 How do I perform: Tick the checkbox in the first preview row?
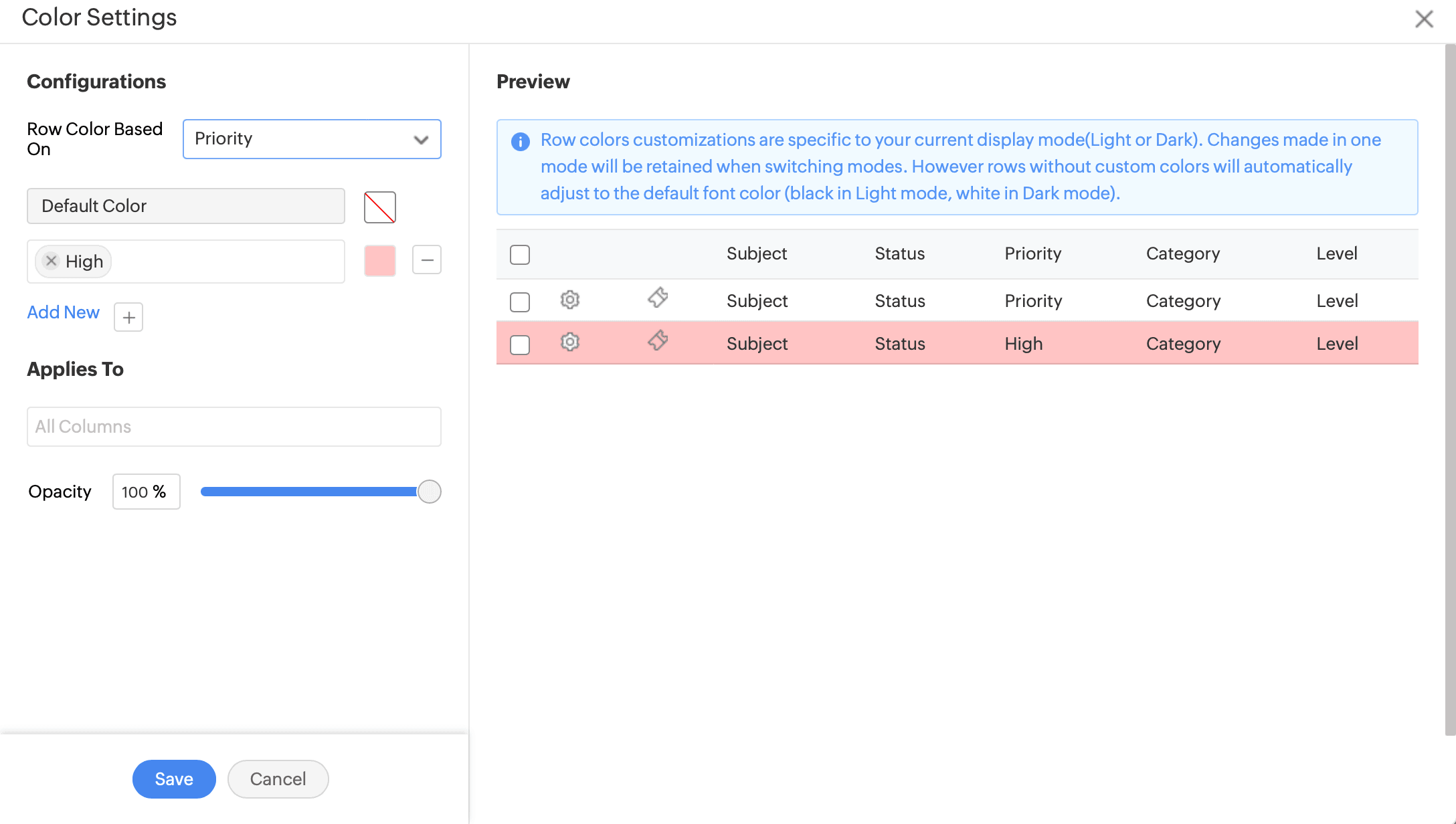click(x=520, y=302)
